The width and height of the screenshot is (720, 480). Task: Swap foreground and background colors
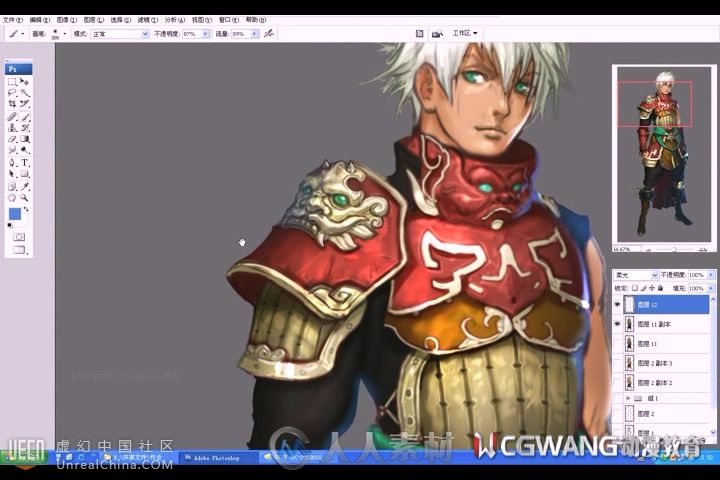pyautogui.click(x=26, y=209)
